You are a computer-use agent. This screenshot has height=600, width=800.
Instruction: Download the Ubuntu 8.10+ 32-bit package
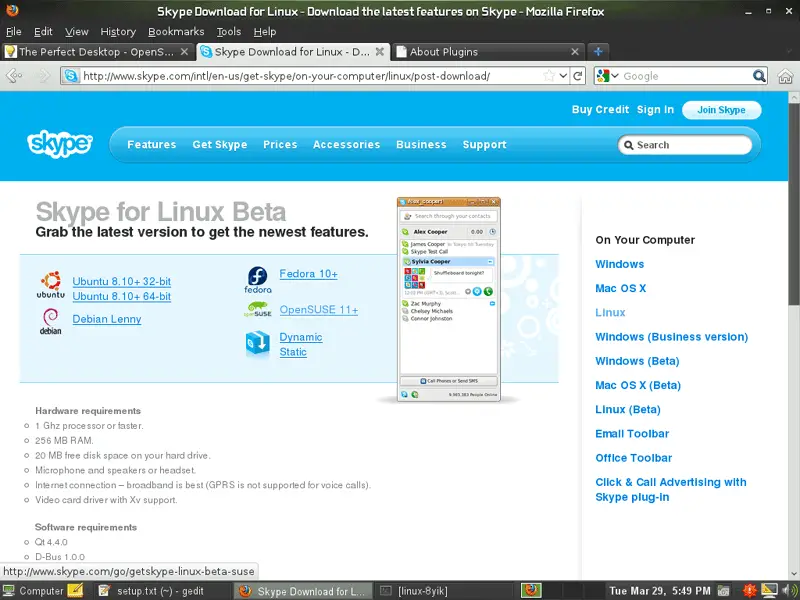[x=121, y=281]
